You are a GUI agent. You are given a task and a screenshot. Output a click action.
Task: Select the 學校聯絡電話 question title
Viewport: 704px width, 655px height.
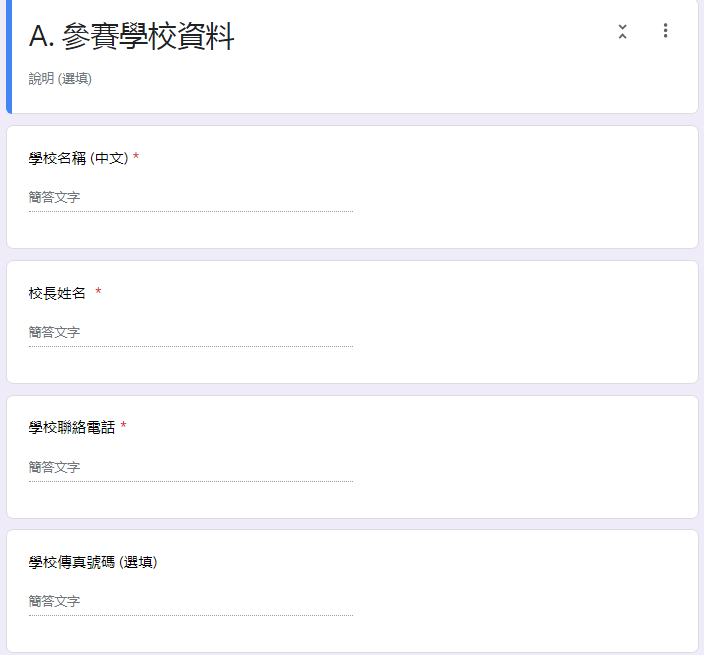[72, 427]
